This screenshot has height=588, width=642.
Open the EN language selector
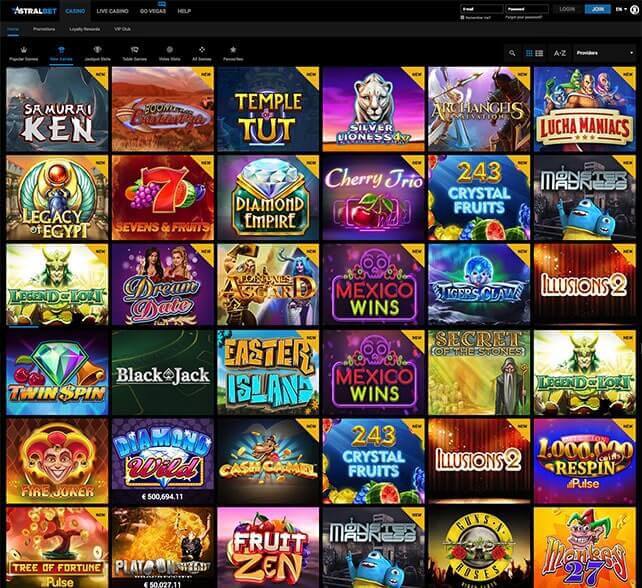(621, 9)
